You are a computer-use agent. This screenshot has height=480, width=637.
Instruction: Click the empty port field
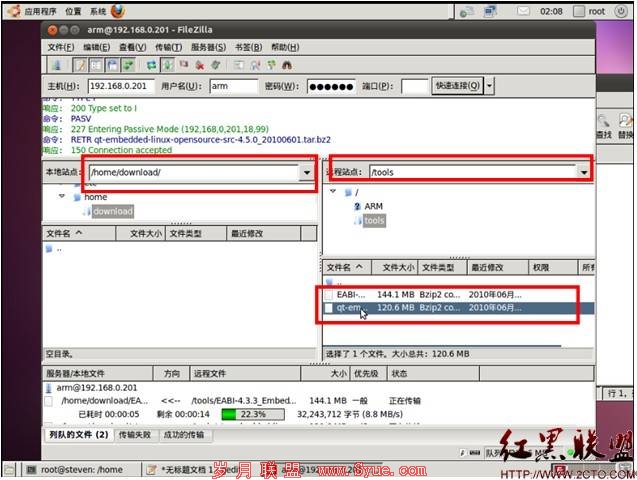414,86
